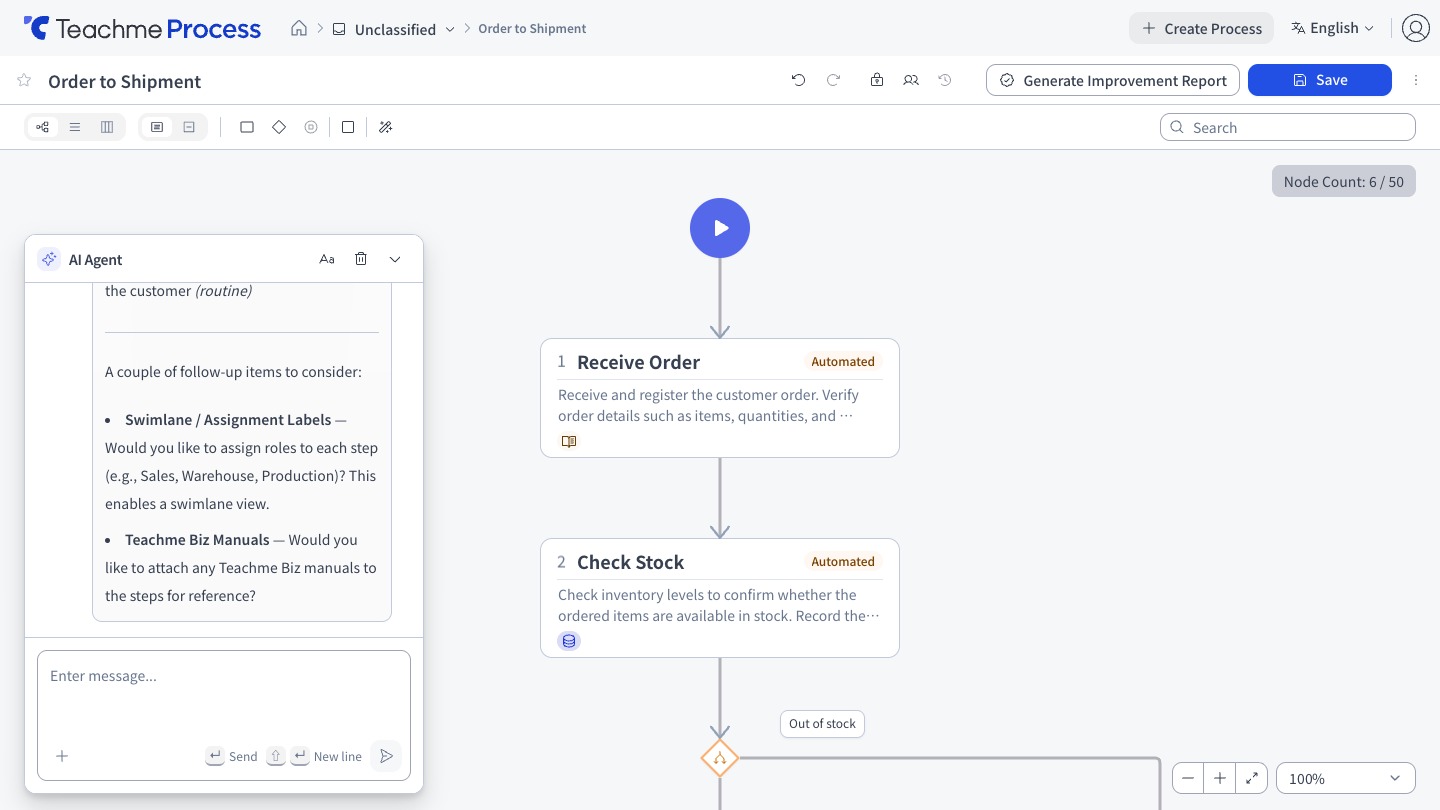Change AI Agent text size (Aa)
The image size is (1440, 810).
tap(327, 259)
